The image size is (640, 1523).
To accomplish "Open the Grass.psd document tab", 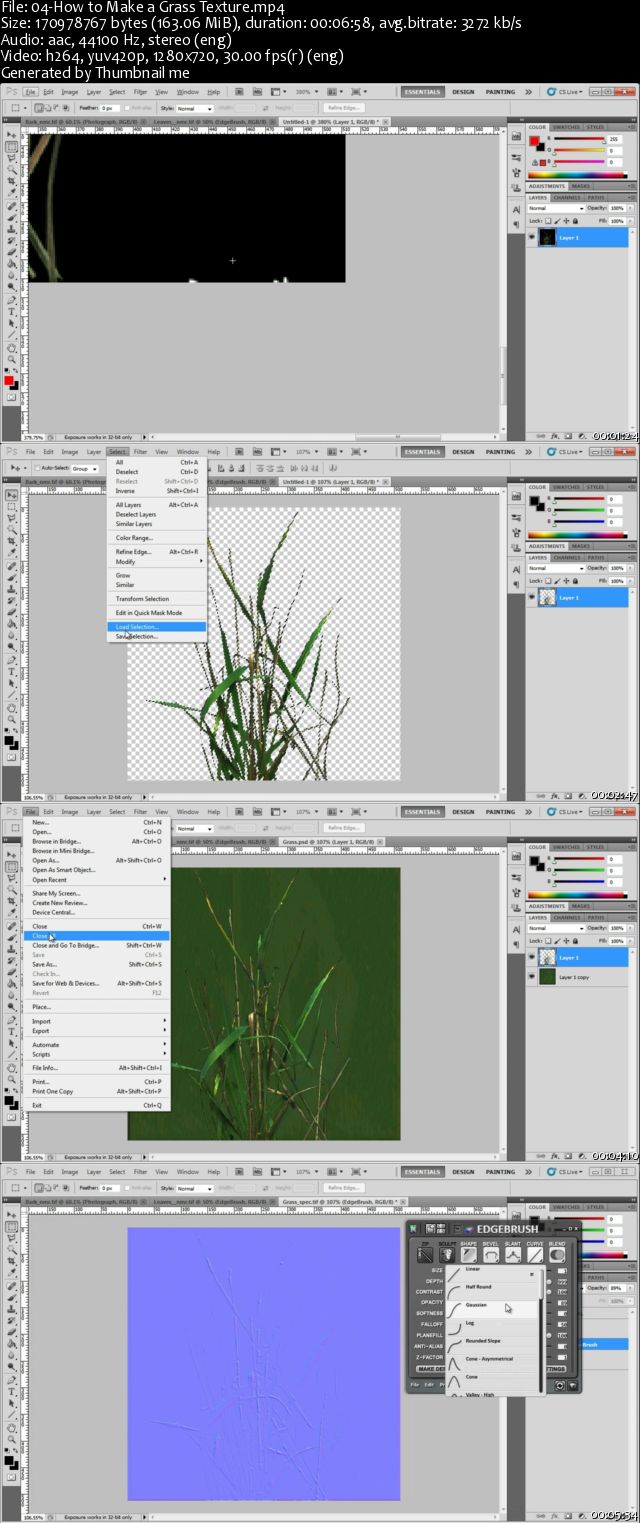I will 330,842.
